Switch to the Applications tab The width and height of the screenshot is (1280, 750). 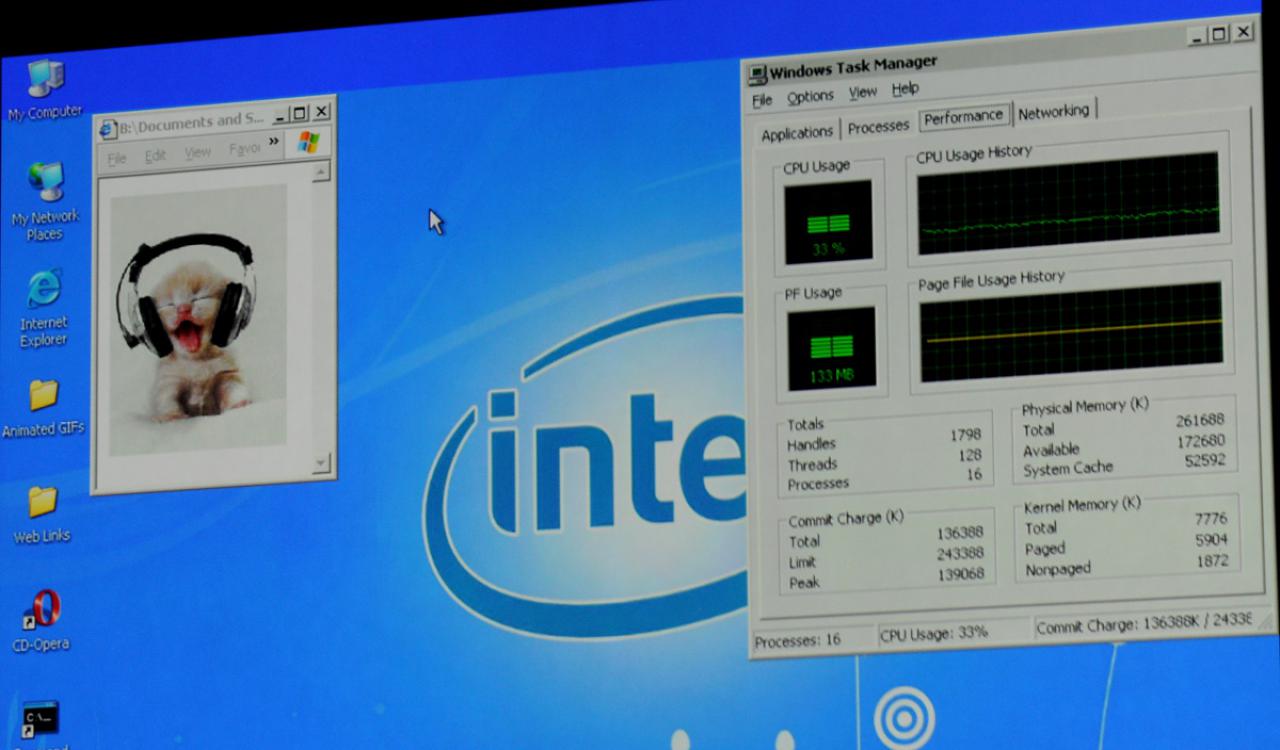click(x=797, y=133)
